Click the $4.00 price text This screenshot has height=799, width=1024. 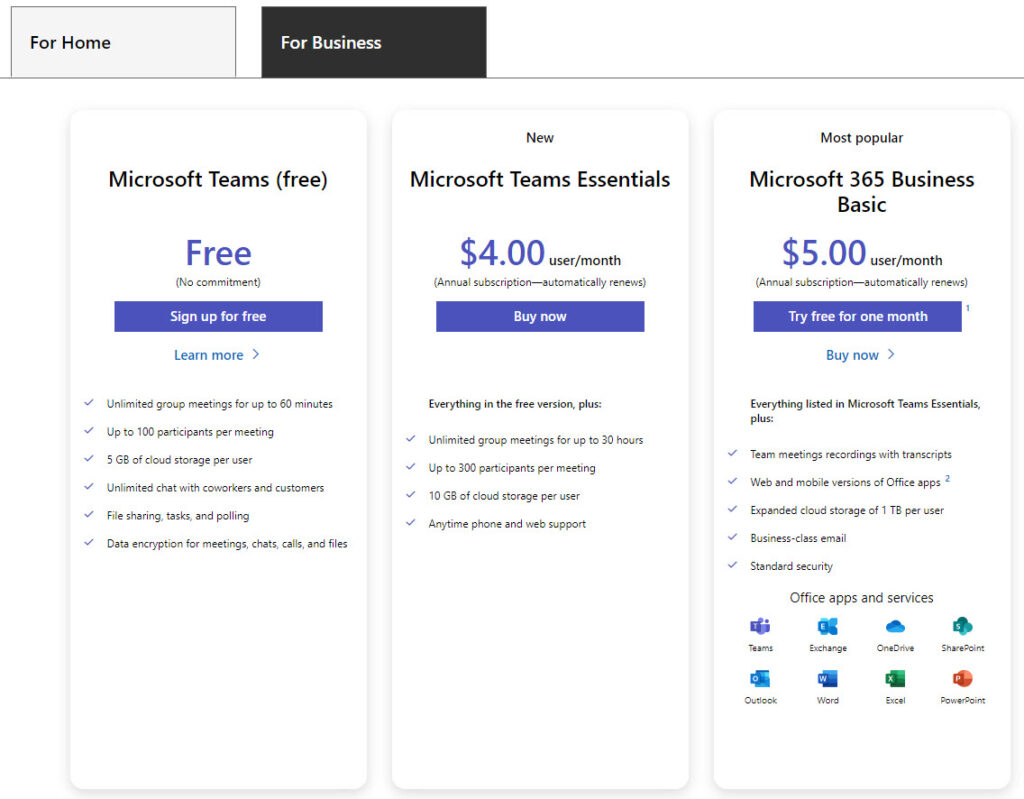(x=502, y=253)
